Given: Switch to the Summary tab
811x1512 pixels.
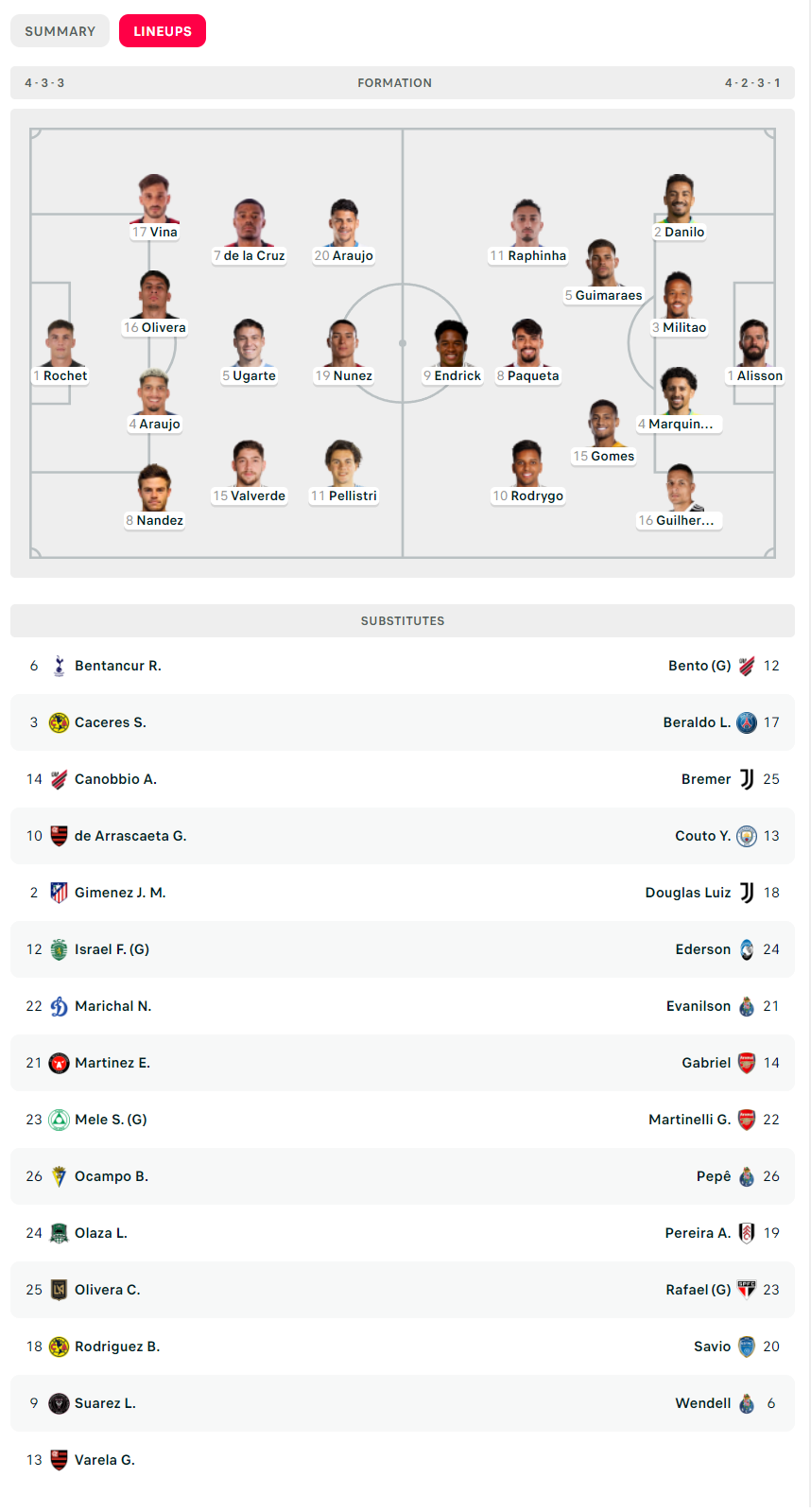Looking at the screenshot, I should click(60, 31).
